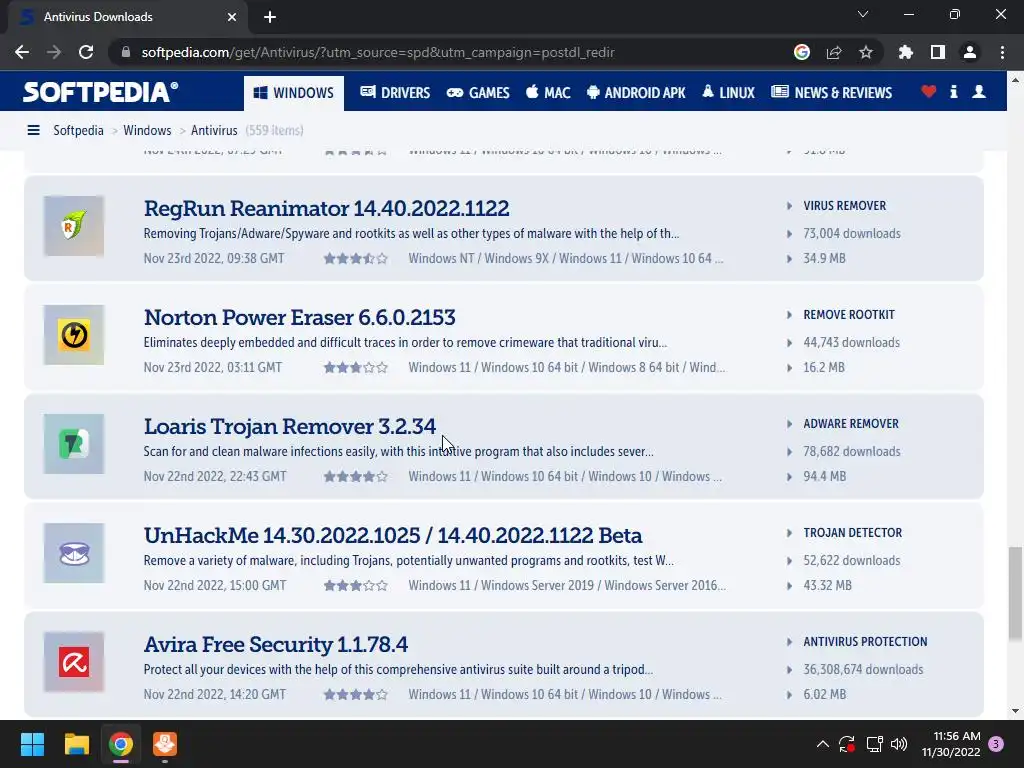This screenshot has height=768, width=1024.
Task: Share this page using the share icon
Action: click(x=834, y=52)
